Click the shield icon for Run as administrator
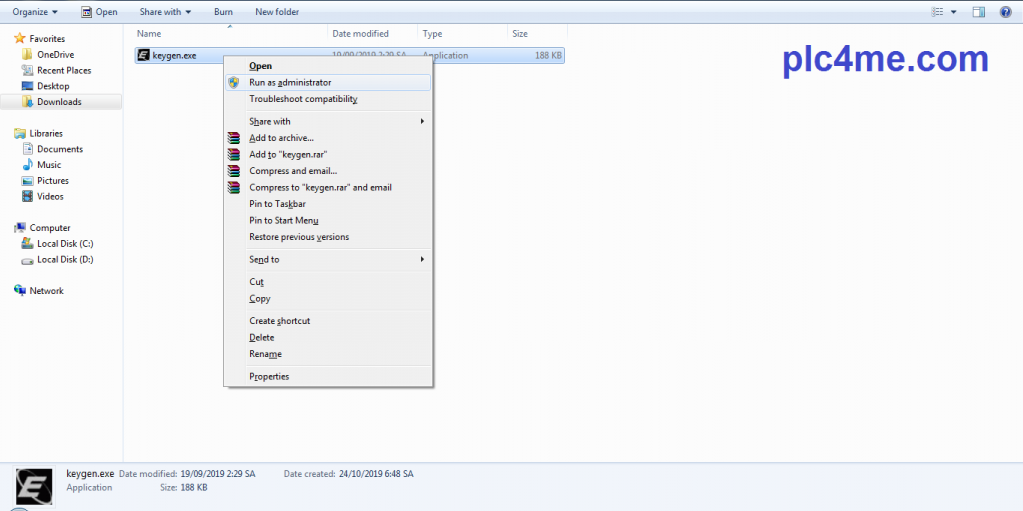This screenshot has width=1023, height=511. click(234, 83)
